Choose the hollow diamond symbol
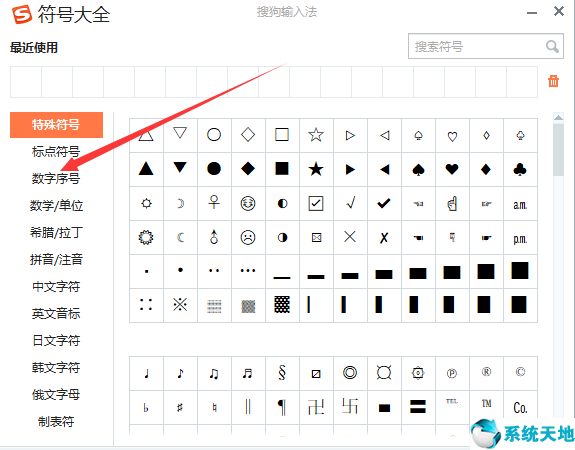Image resolution: width=575 pixels, height=450 pixels. click(248, 135)
